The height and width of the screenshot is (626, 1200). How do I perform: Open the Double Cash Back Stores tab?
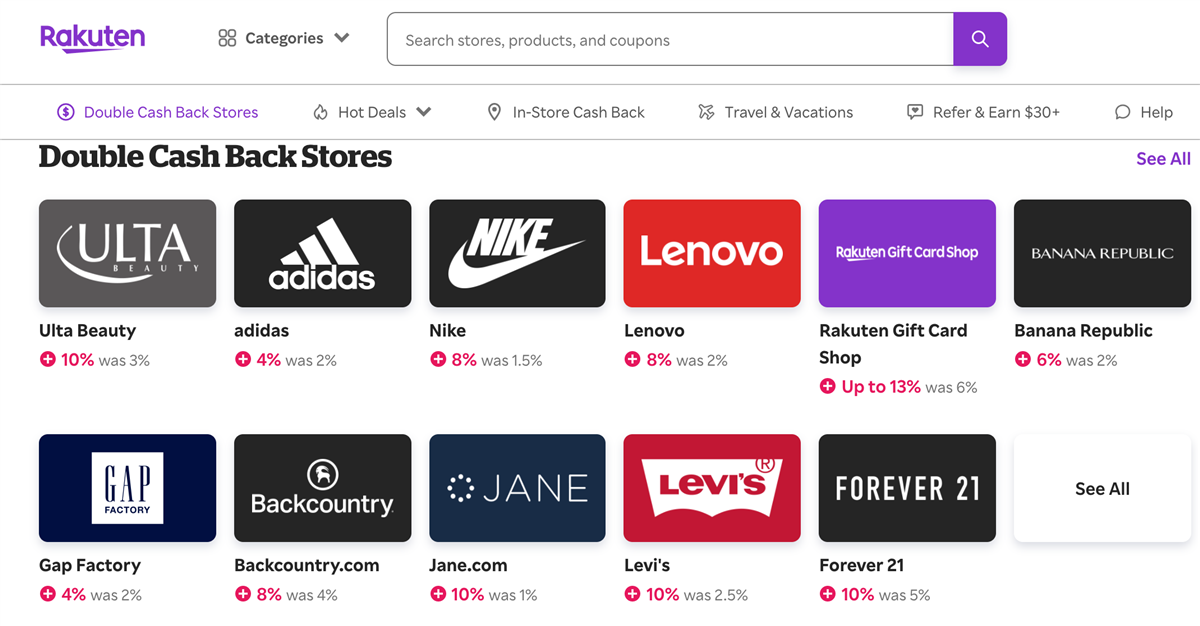(x=170, y=112)
